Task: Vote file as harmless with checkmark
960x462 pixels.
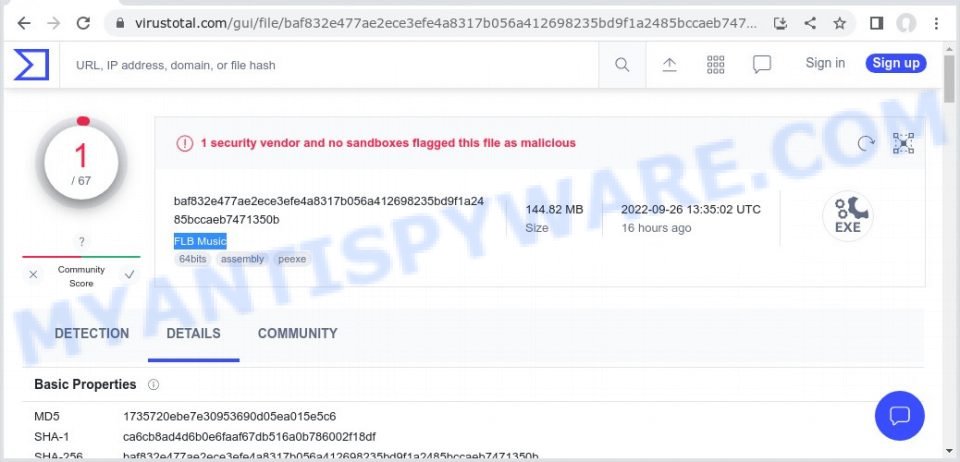Action: (129, 275)
